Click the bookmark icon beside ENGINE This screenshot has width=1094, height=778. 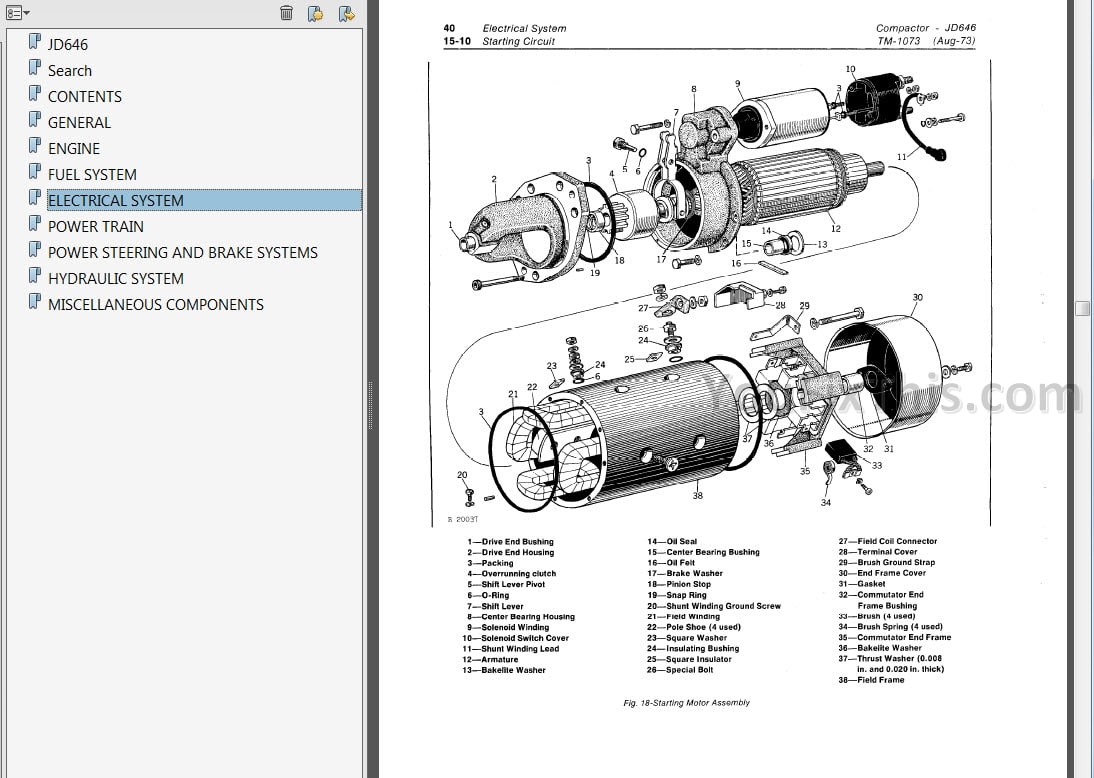[x=35, y=147]
